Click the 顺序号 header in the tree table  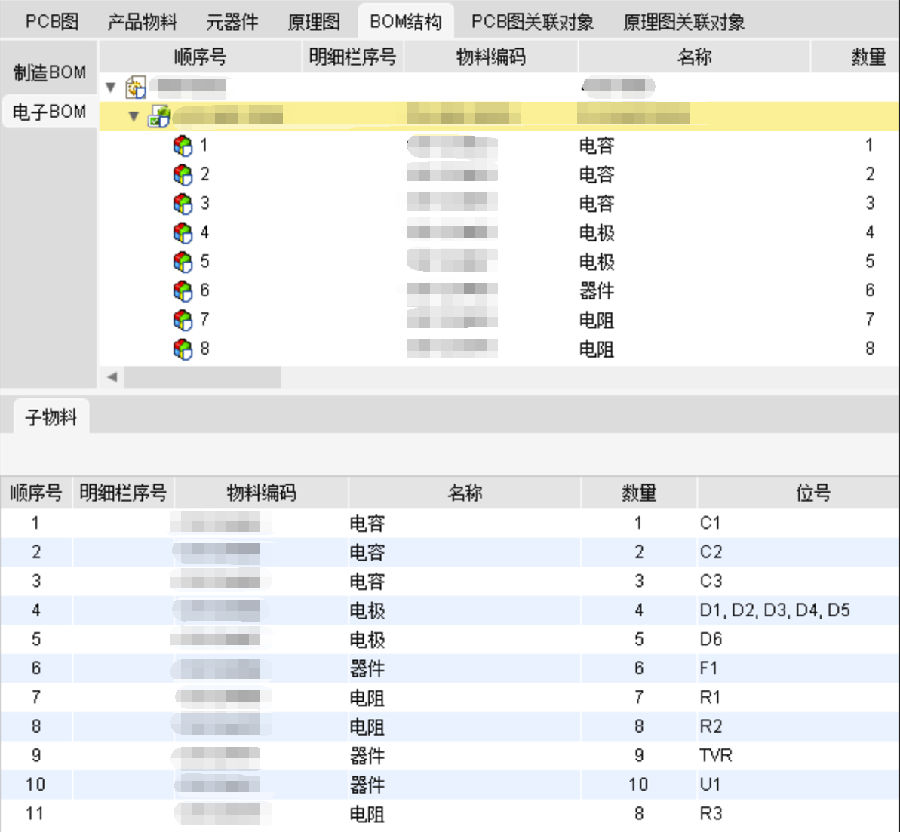200,57
